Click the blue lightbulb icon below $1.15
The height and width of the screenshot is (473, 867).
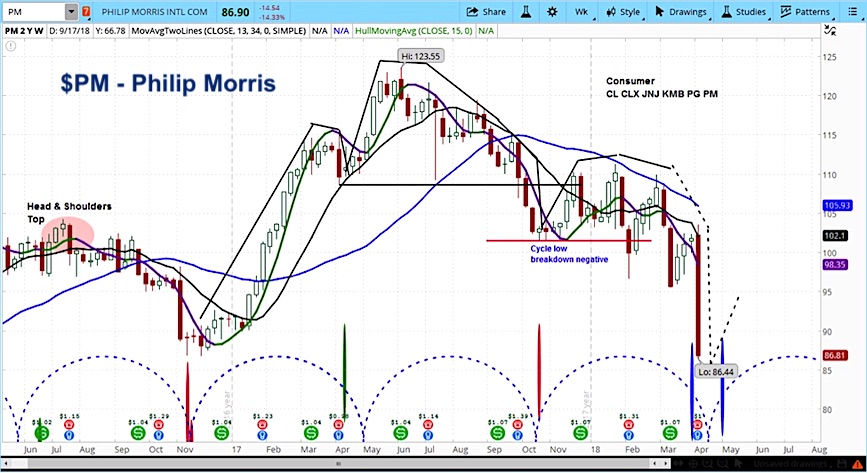[69, 435]
